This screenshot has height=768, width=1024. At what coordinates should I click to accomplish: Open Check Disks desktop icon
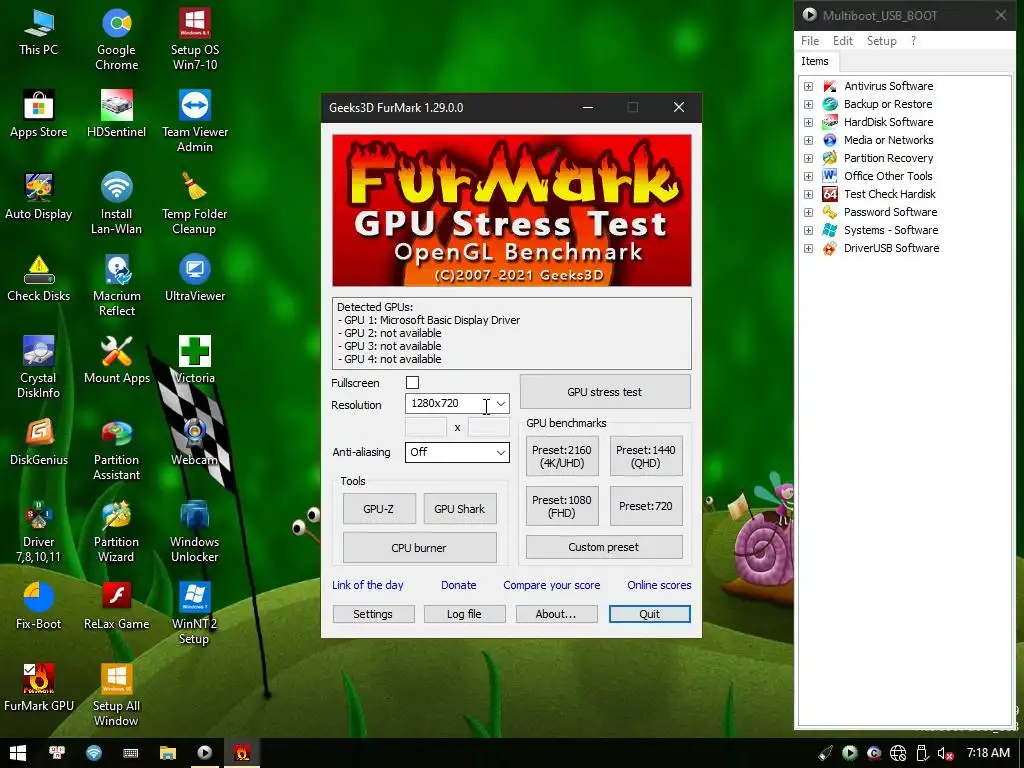coord(39,279)
